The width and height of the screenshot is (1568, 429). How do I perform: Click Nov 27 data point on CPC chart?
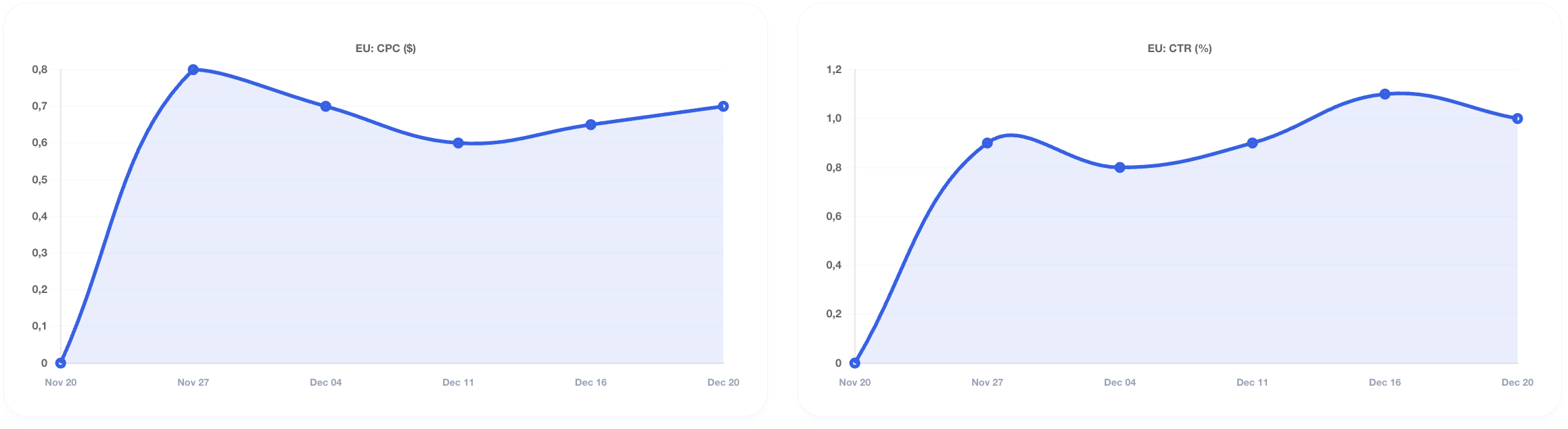tap(193, 70)
